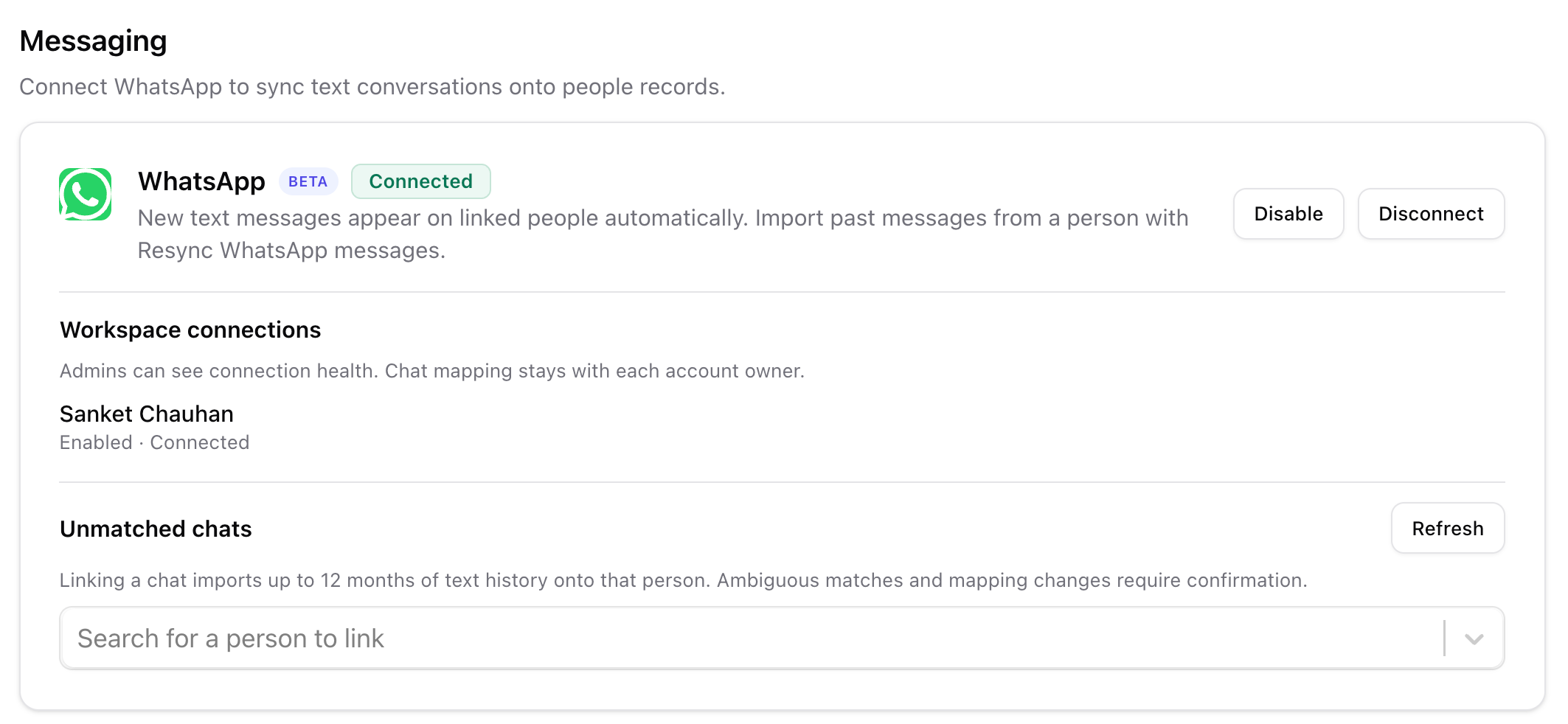Click the 'Connect WhatsApp to sync' subtitle
The width and height of the screenshot is (1568, 724).
(x=372, y=87)
